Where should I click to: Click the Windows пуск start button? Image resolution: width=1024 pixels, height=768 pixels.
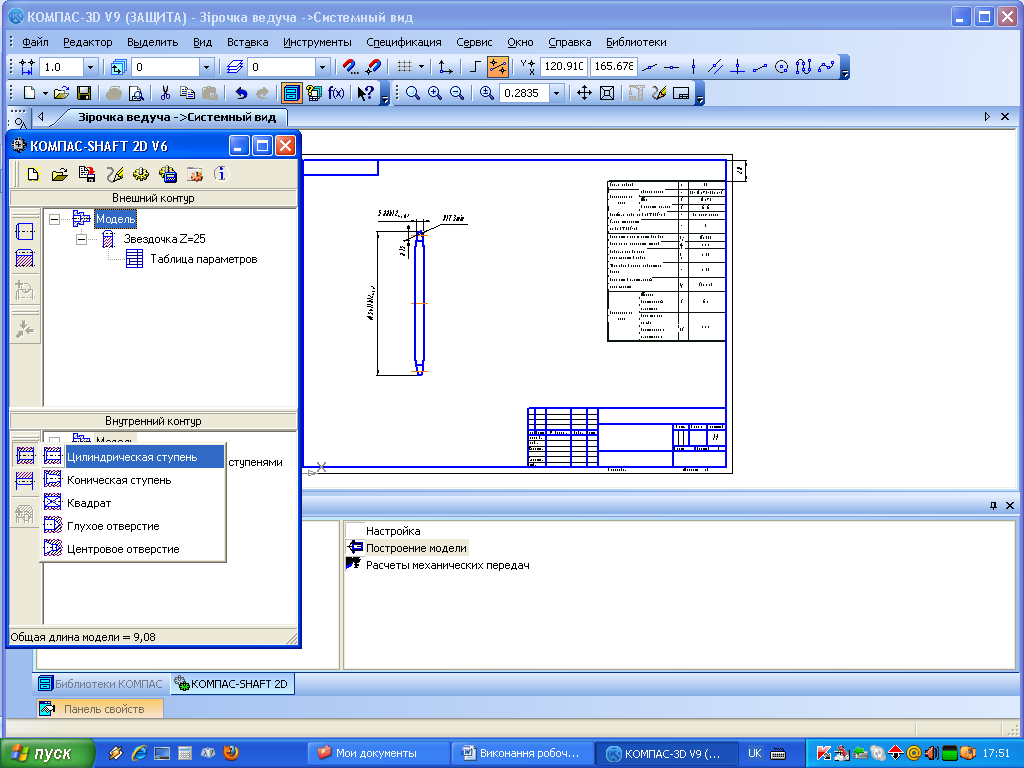coord(47,753)
